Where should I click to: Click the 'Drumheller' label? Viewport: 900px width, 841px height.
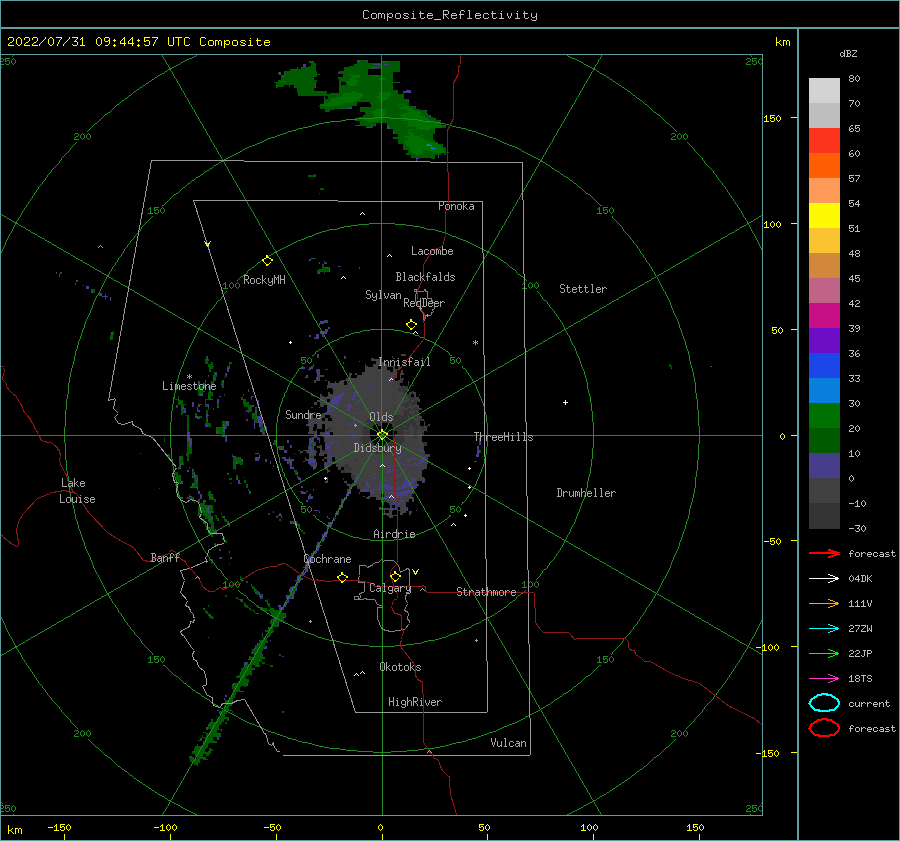pyautogui.click(x=586, y=493)
